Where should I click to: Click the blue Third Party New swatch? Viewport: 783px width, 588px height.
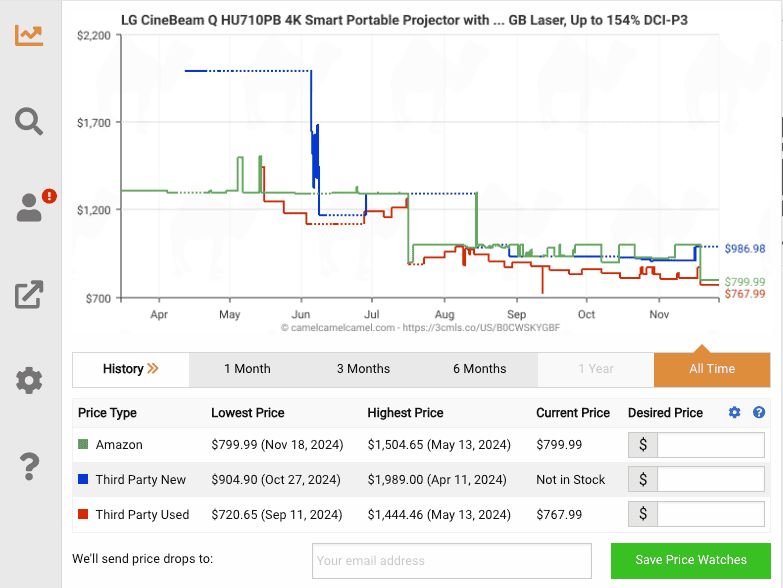tap(83, 480)
